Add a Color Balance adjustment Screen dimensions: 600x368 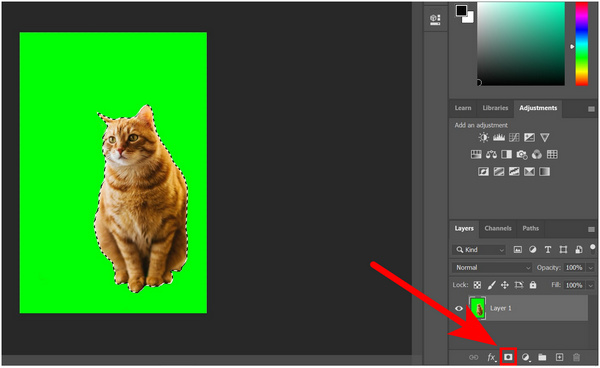(491, 155)
